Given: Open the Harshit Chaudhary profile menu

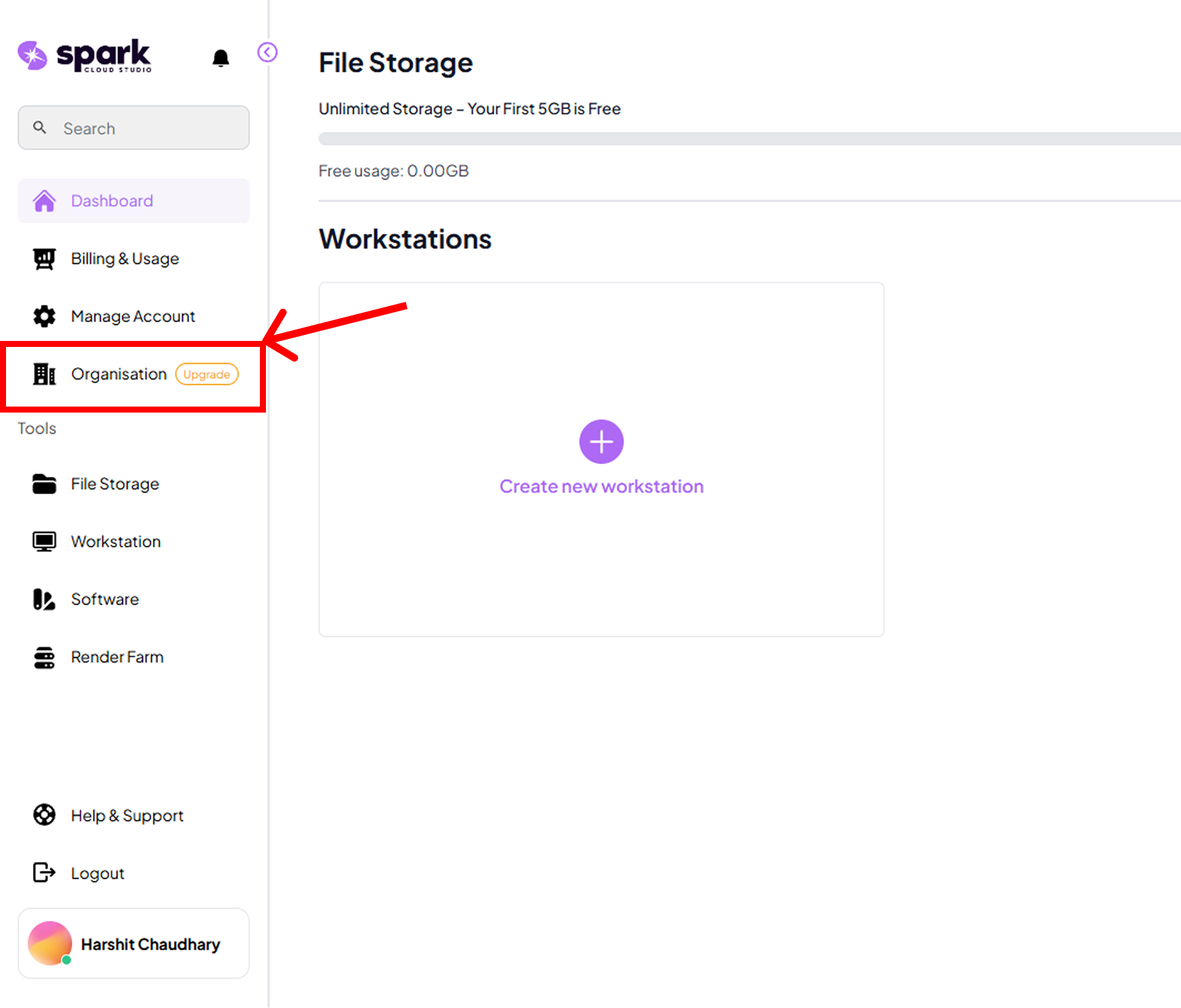Looking at the screenshot, I should tap(133, 944).
